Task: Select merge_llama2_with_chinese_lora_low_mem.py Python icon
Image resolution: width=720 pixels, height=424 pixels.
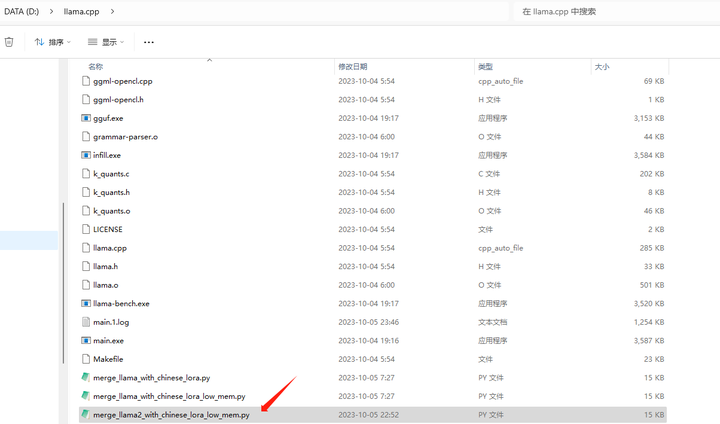Action: (x=85, y=414)
